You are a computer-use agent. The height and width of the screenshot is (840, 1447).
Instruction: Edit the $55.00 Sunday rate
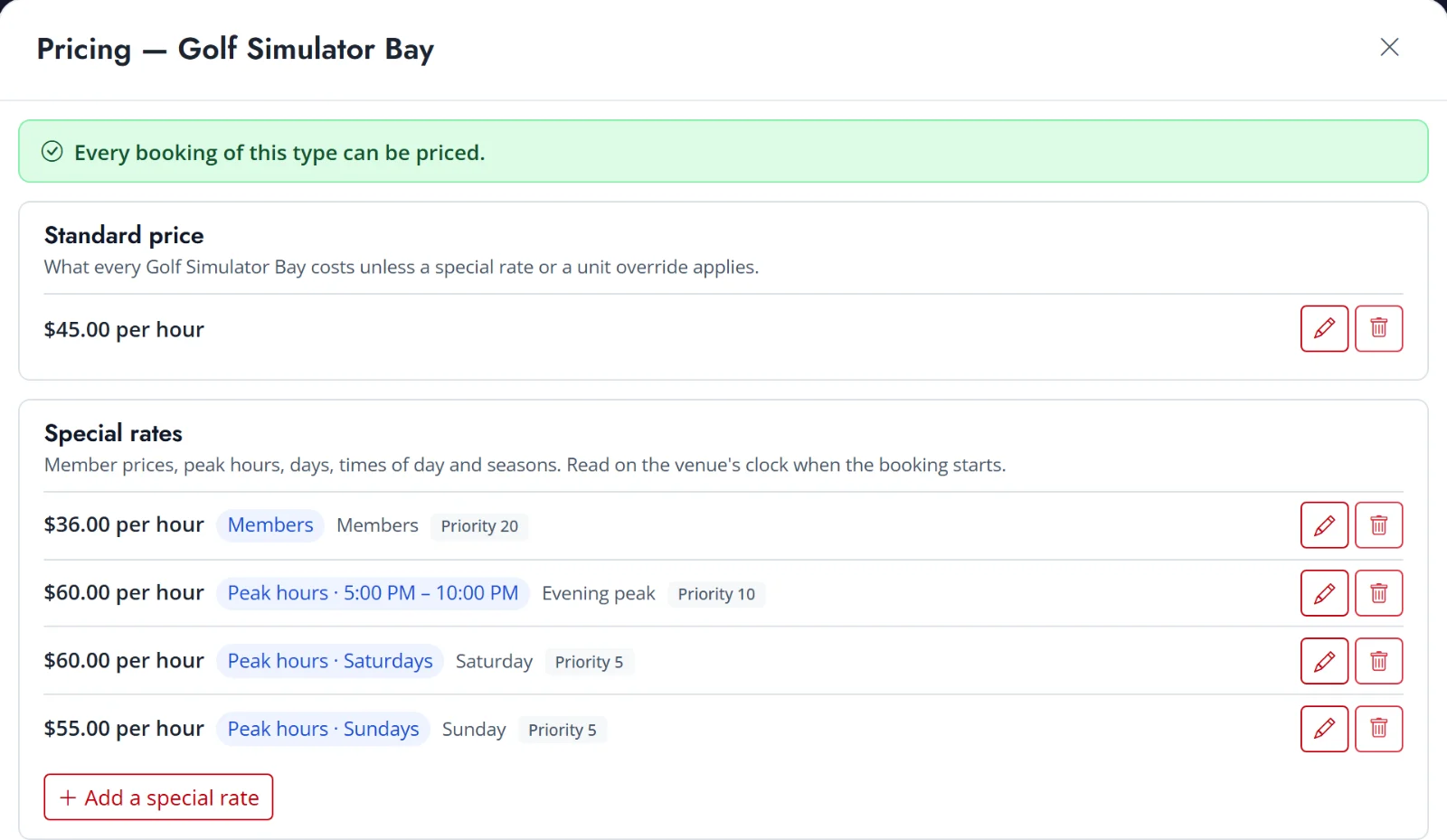pos(1324,729)
